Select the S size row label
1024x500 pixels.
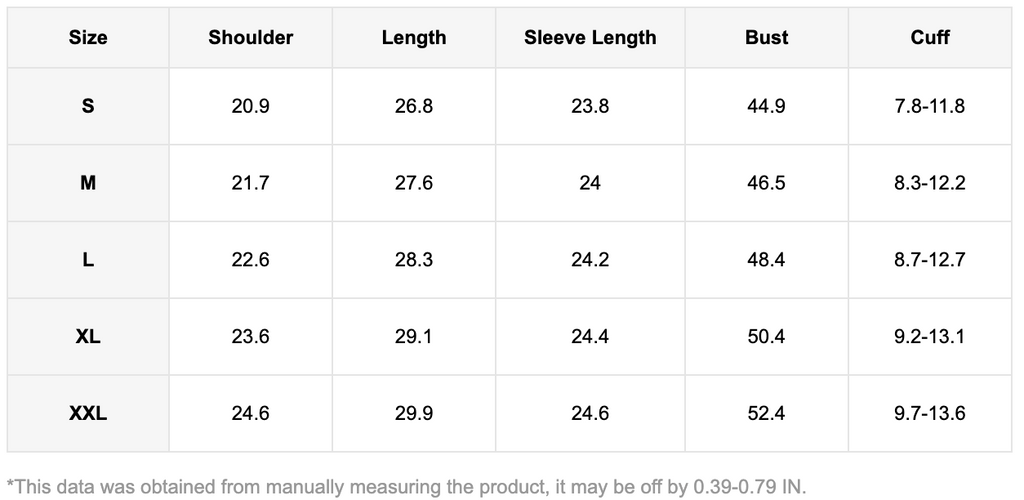(88, 106)
